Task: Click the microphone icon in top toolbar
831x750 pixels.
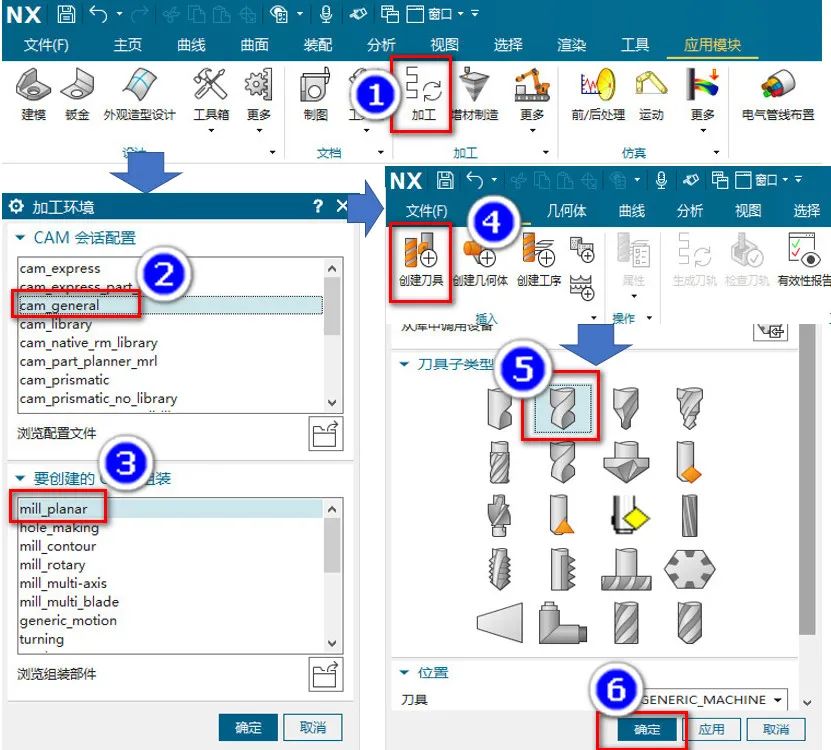Action: pyautogui.click(x=326, y=14)
